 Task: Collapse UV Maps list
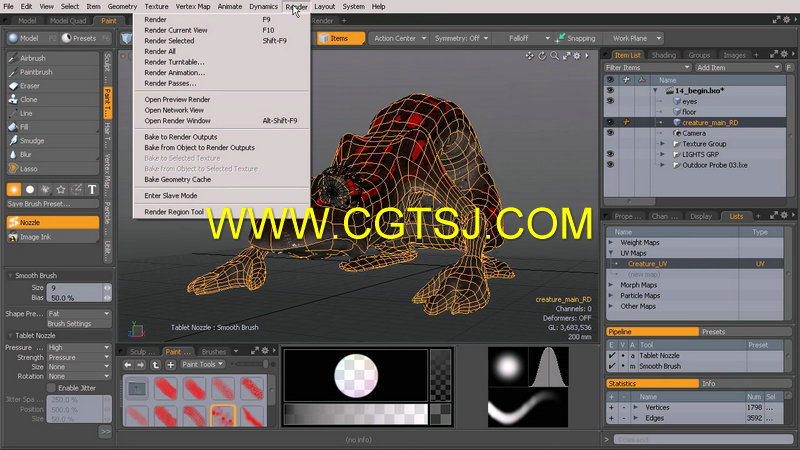tap(611, 253)
